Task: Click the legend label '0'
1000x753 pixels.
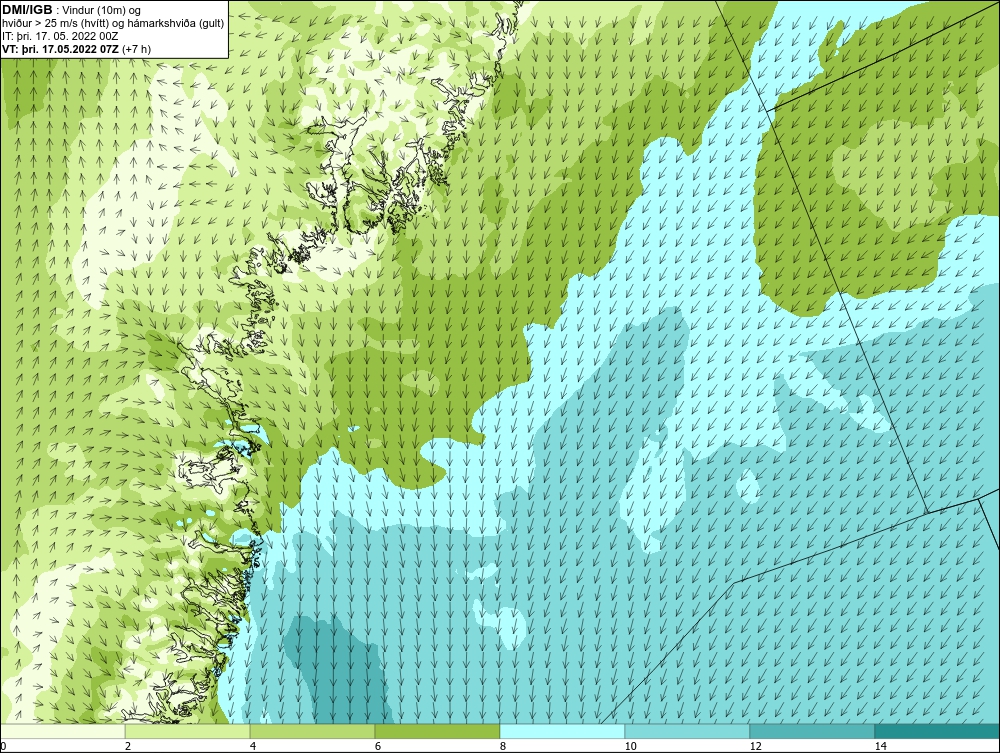Action: [3, 746]
